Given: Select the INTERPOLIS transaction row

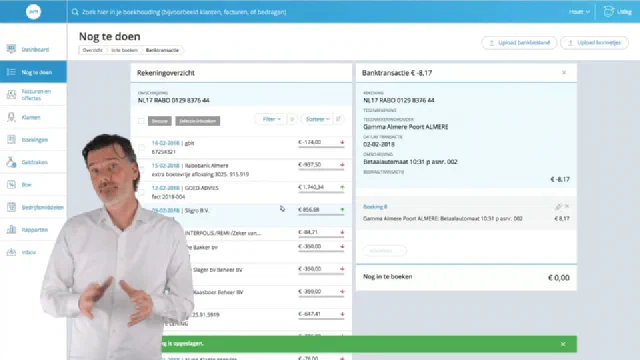Looking at the screenshot, I should click(241, 233).
